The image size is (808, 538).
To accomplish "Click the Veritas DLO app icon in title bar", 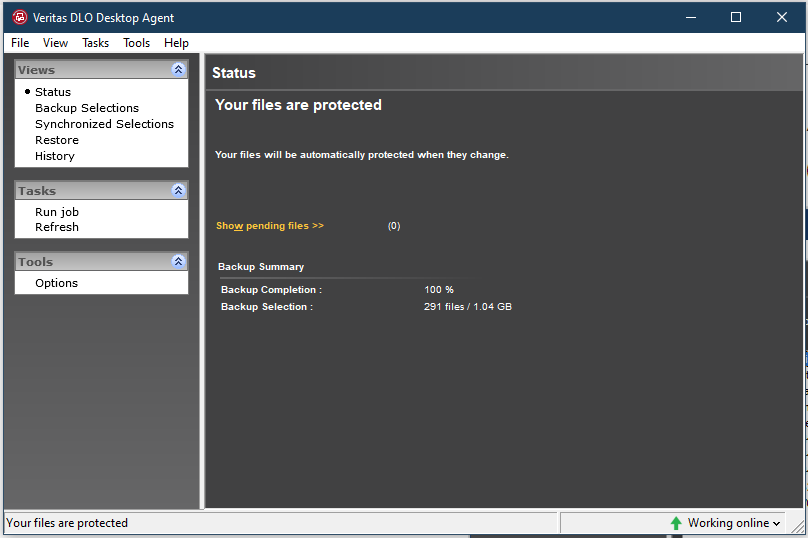I will click(20, 18).
